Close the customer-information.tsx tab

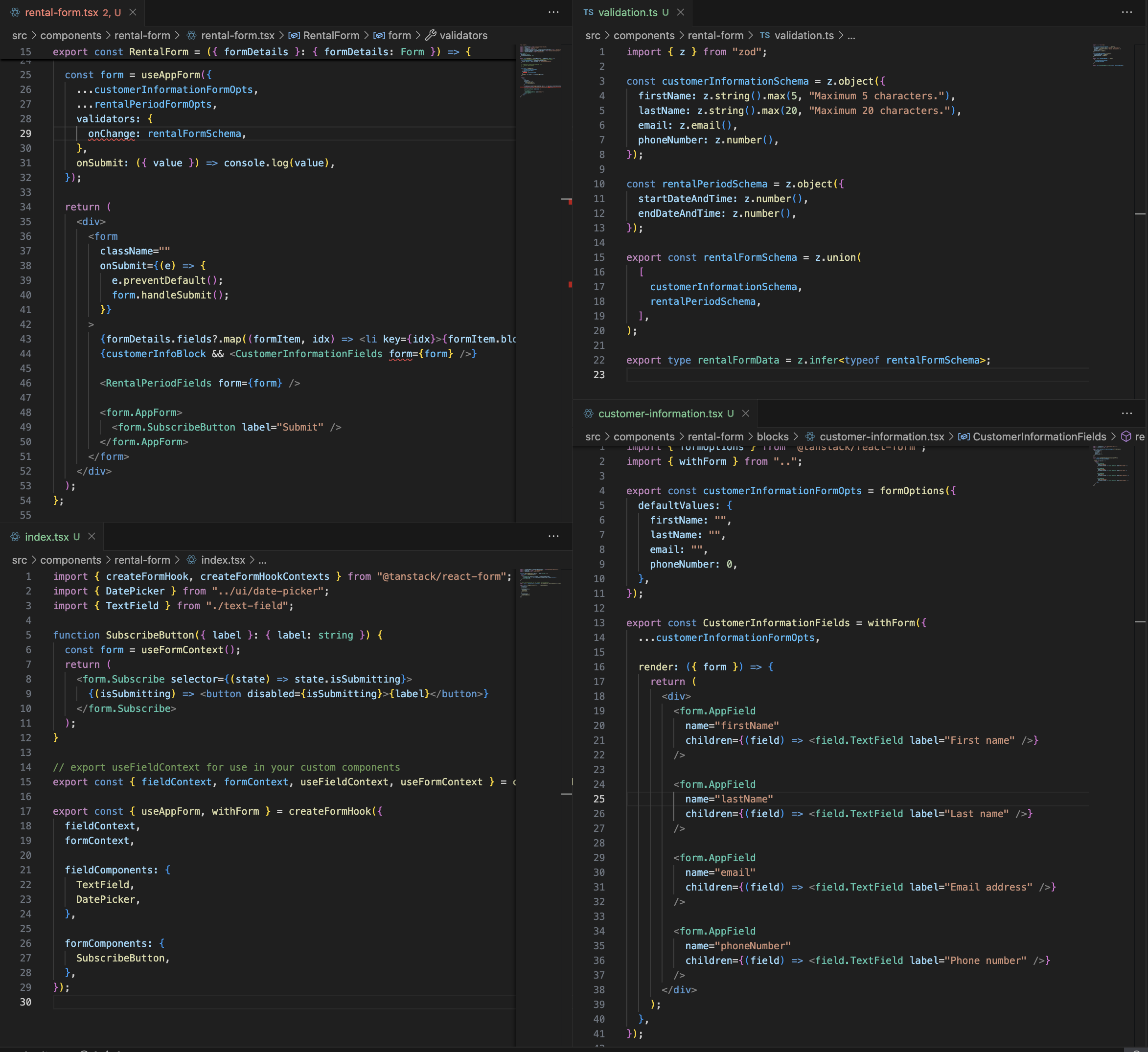(x=745, y=414)
